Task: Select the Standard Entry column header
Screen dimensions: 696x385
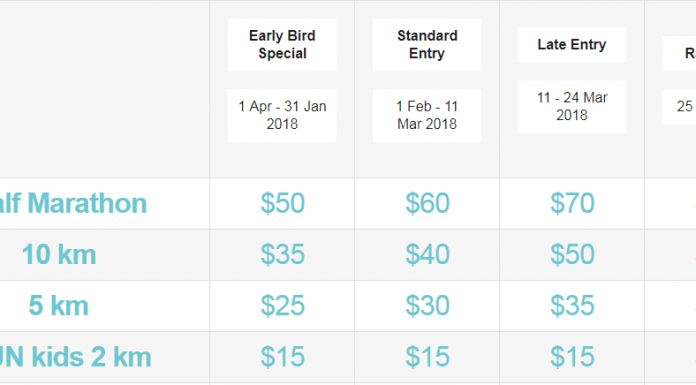Action: (427, 45)
